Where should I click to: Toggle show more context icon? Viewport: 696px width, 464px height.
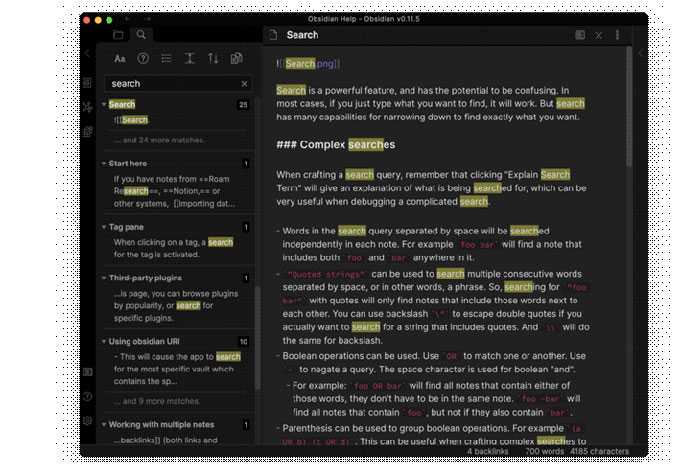coord(190,59)
